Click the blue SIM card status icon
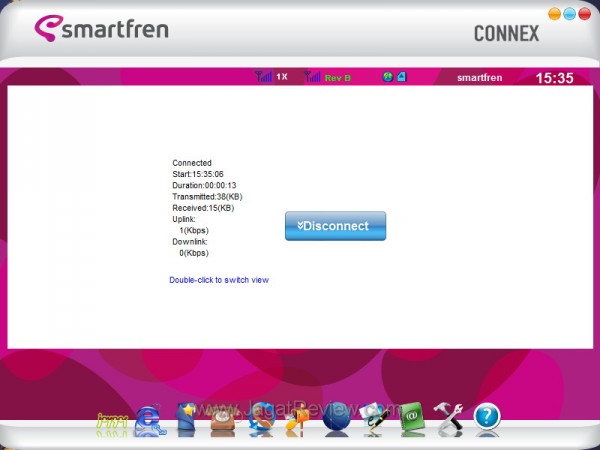Screen dimensions: 600x450 [x=401, y=77]
